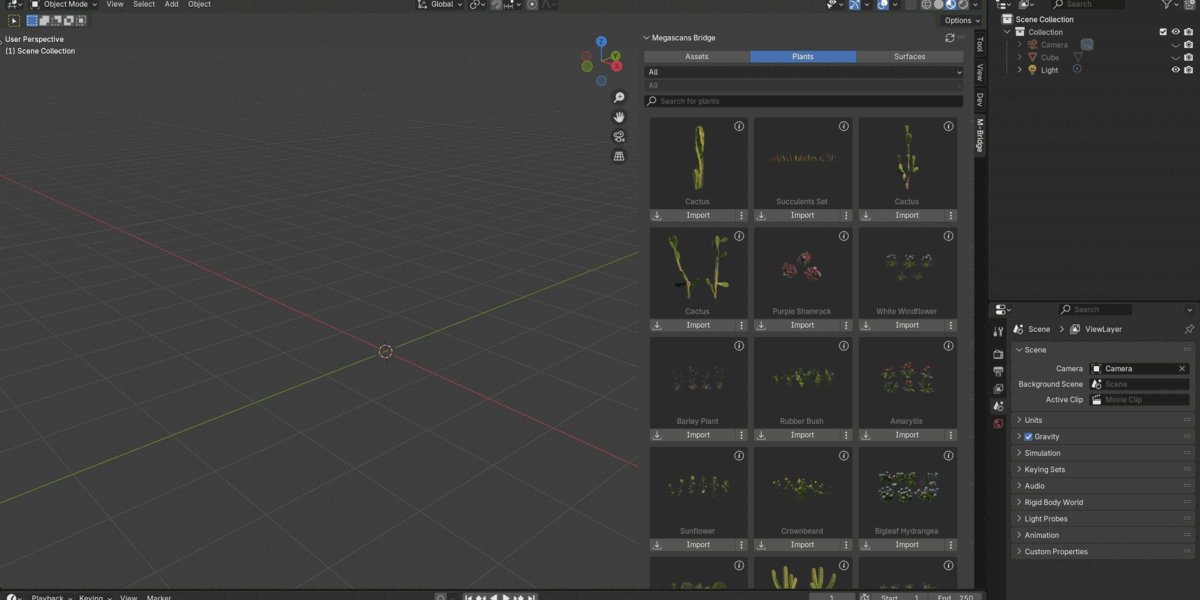Click the viewport zoom magnifier icon

(x=619, y=97)
